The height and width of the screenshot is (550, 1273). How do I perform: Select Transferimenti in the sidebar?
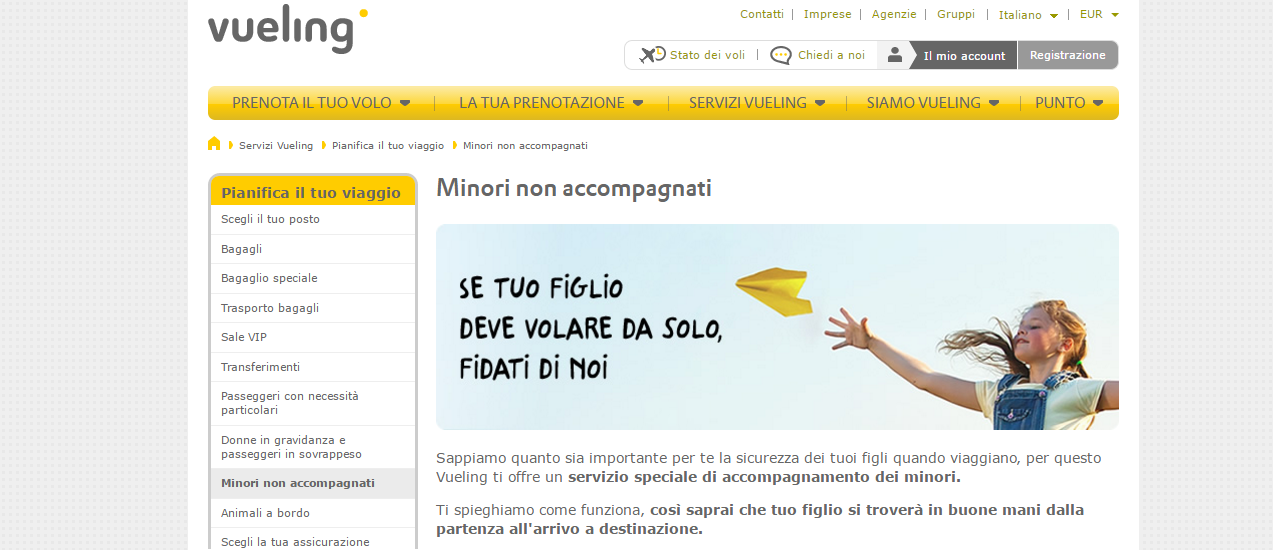(x=313, y=367)
